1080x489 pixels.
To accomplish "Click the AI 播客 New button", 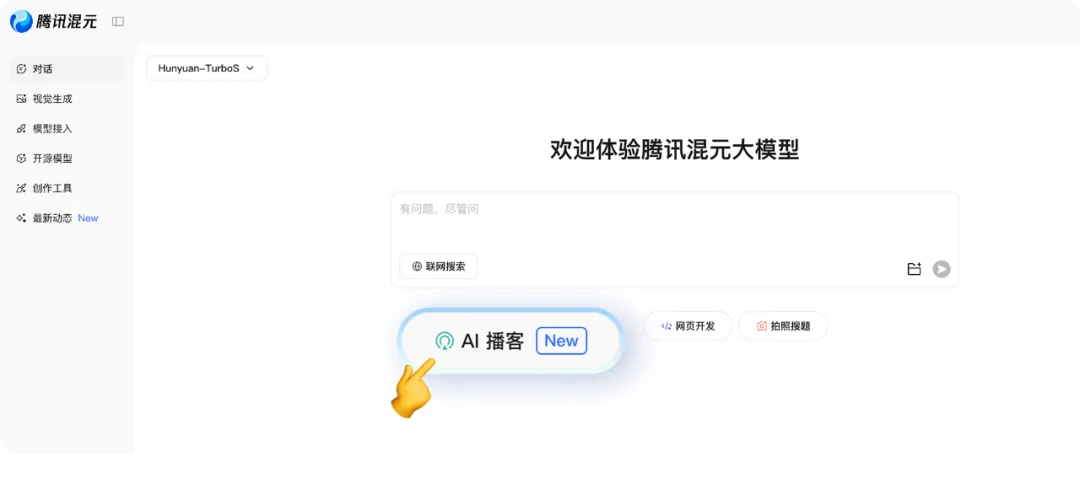I will (511, 341).
